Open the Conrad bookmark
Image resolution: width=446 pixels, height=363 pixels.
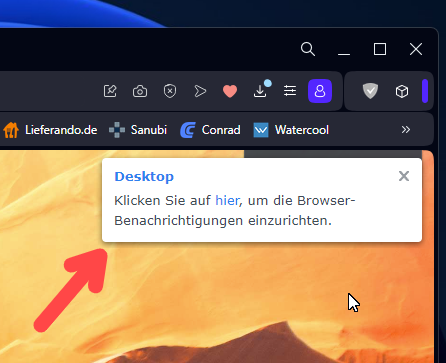tap(210, 130)
